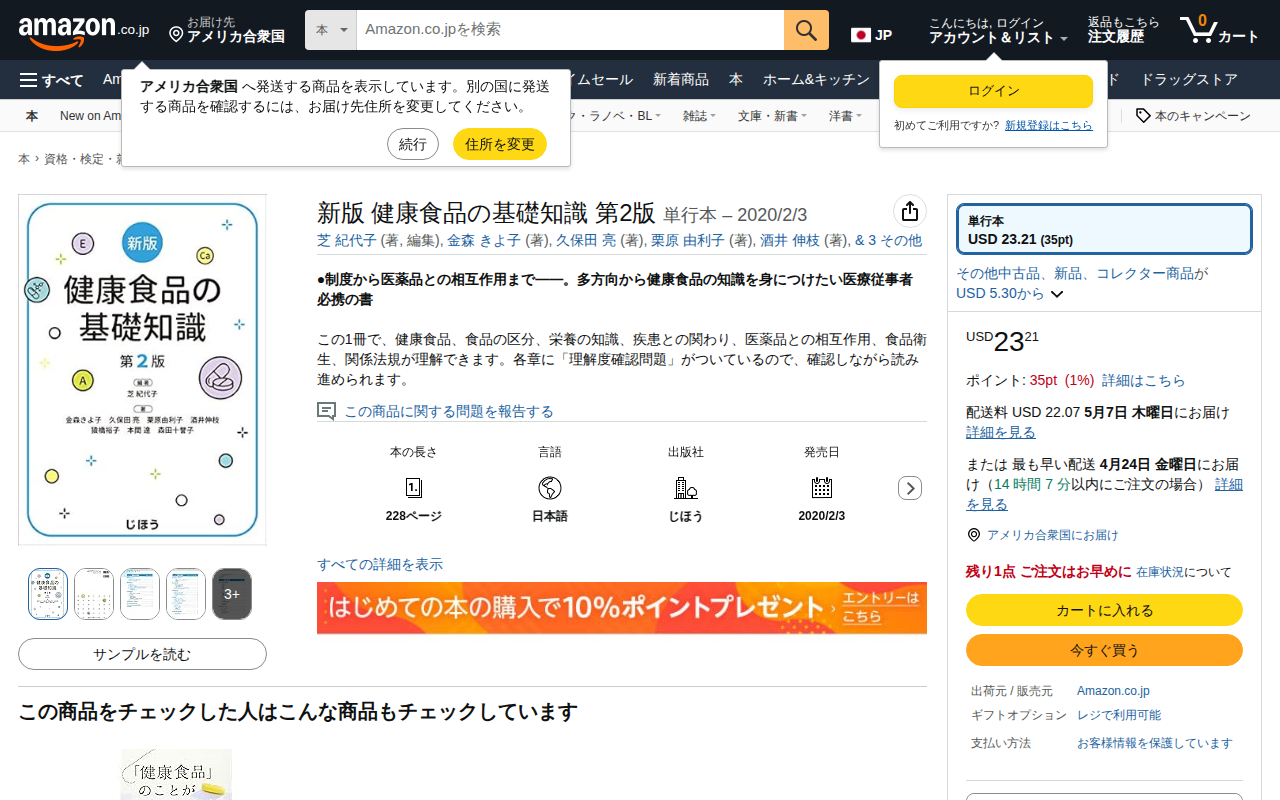This screenshot has height=800, width=1280.
Task: Open author 酒井 伸枝 link
Action: tap(789, 240)
